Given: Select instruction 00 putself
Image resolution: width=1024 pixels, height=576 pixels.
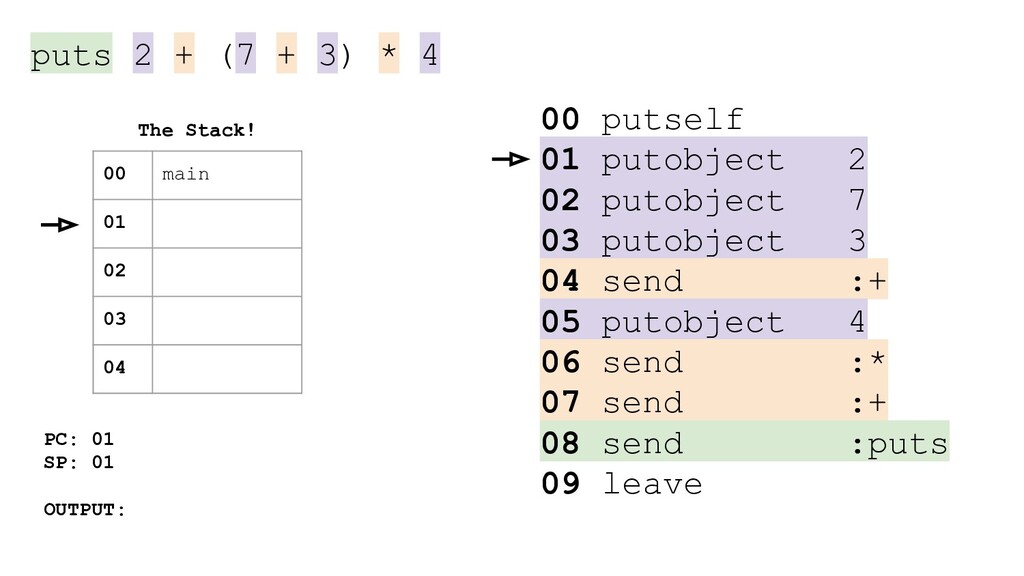Looking at the screenshot, I should (642, 119).
